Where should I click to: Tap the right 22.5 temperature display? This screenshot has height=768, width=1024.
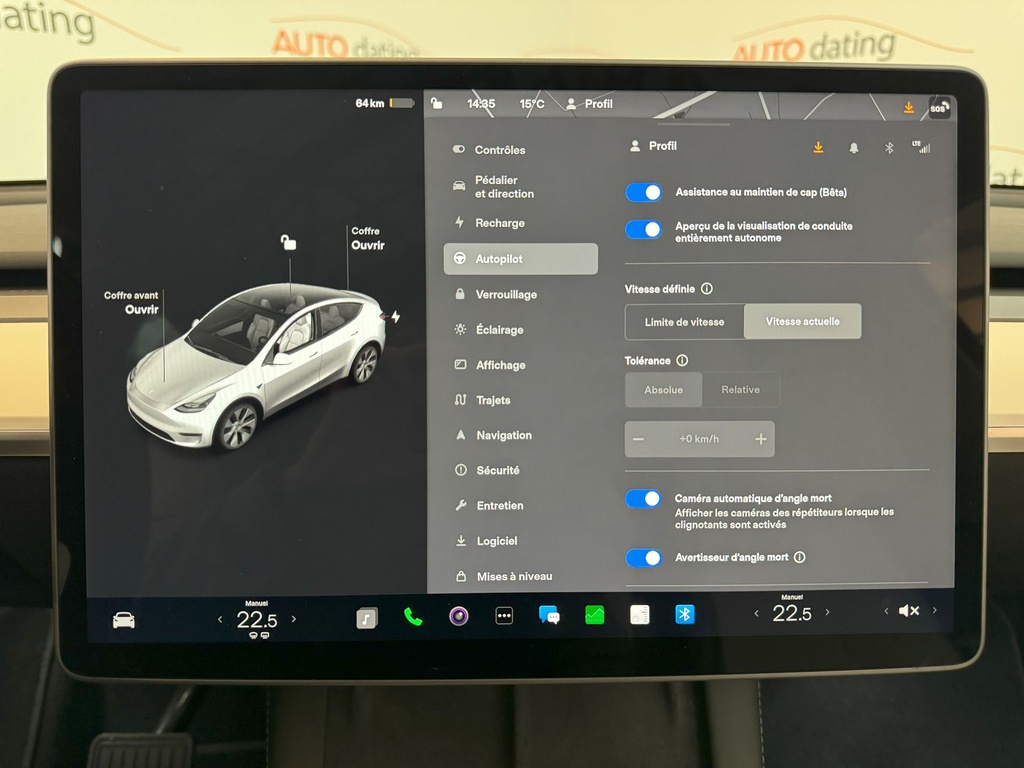(792, 613)
